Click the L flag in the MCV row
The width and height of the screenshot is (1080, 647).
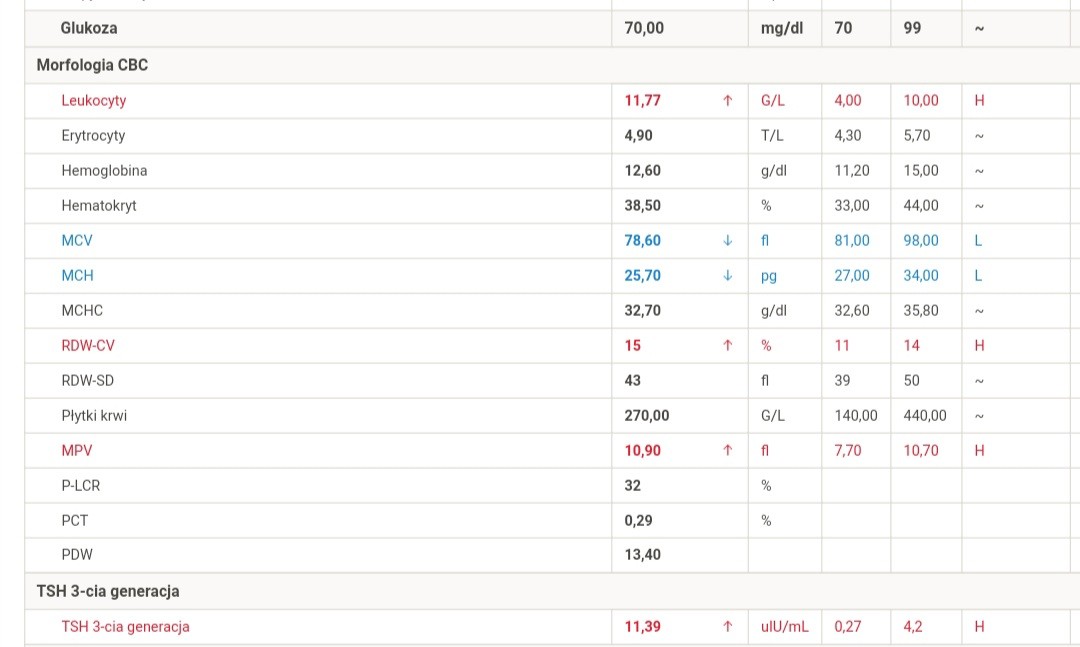coord(978,240)
